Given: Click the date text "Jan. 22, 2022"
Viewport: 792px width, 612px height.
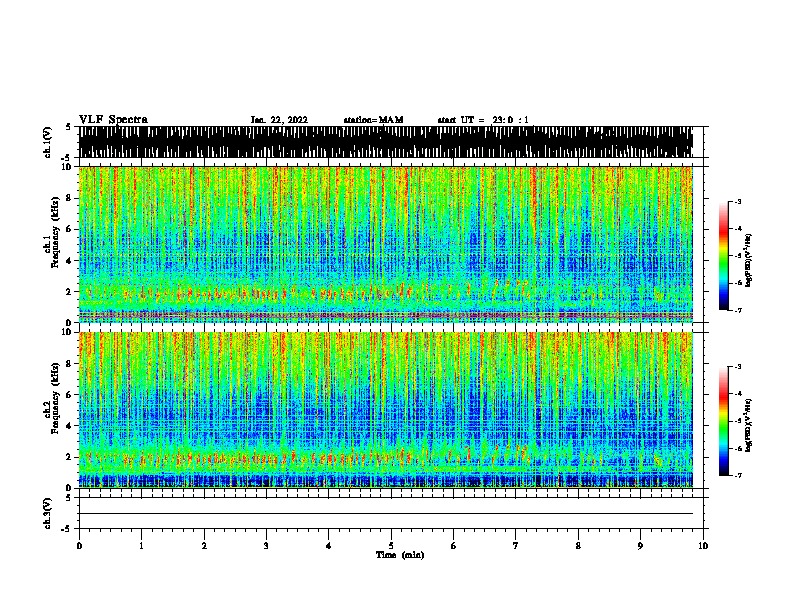Looking at the screenshot, I should (279, 120).
